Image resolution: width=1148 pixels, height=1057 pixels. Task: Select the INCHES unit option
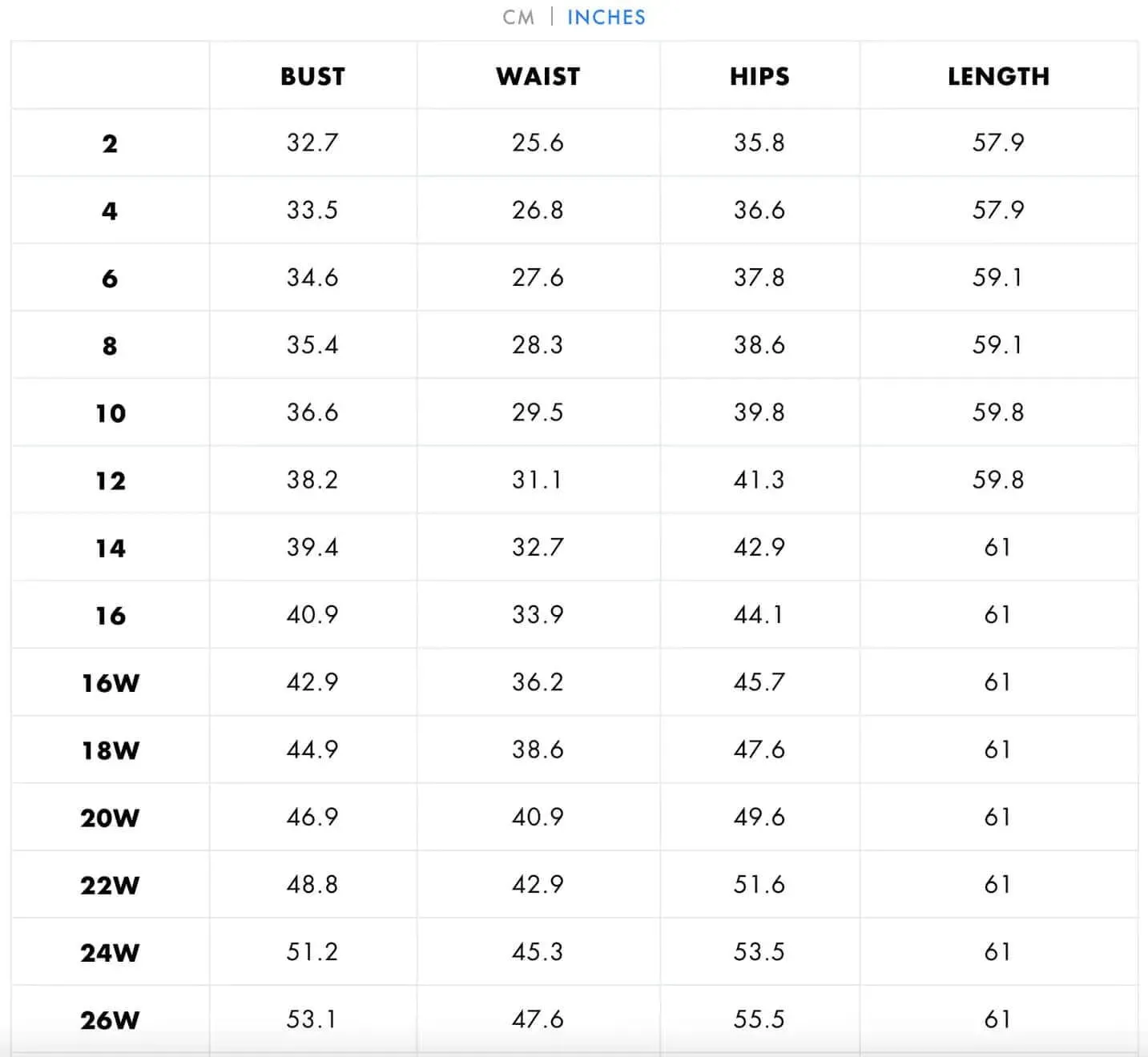pyautogui.click(x=606, y=17)
